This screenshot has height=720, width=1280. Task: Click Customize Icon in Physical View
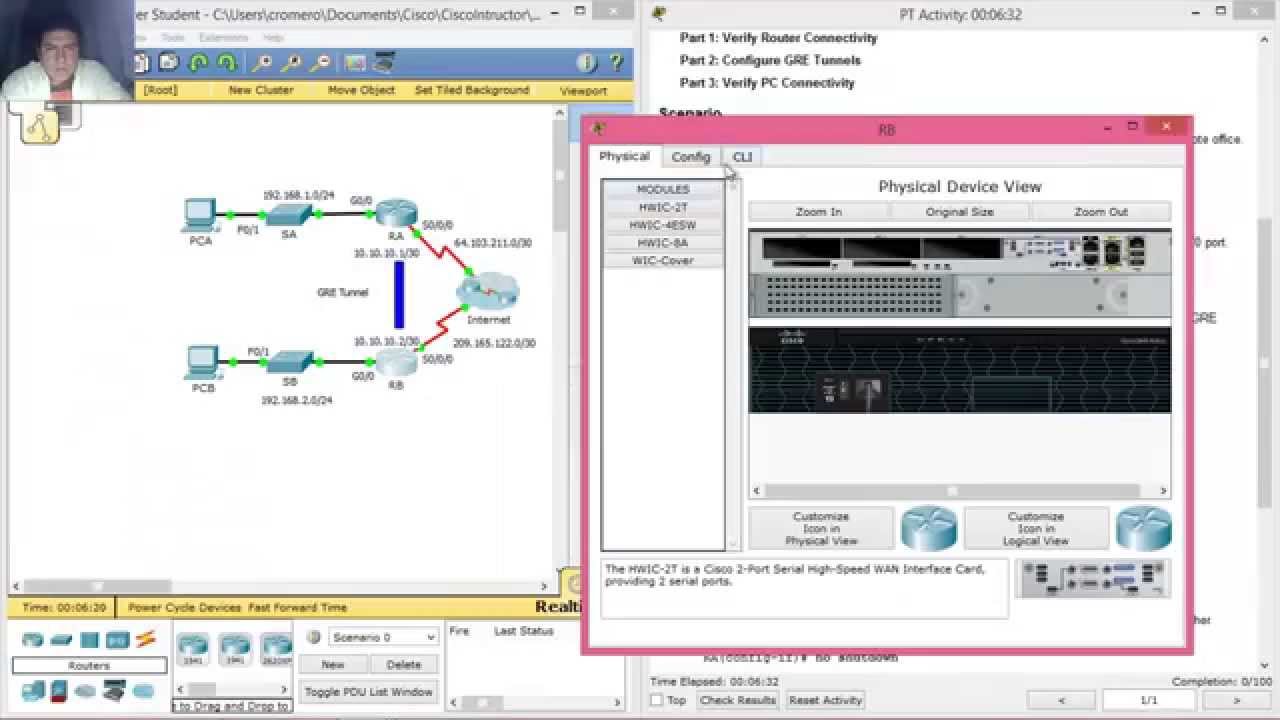coord(821,528)
